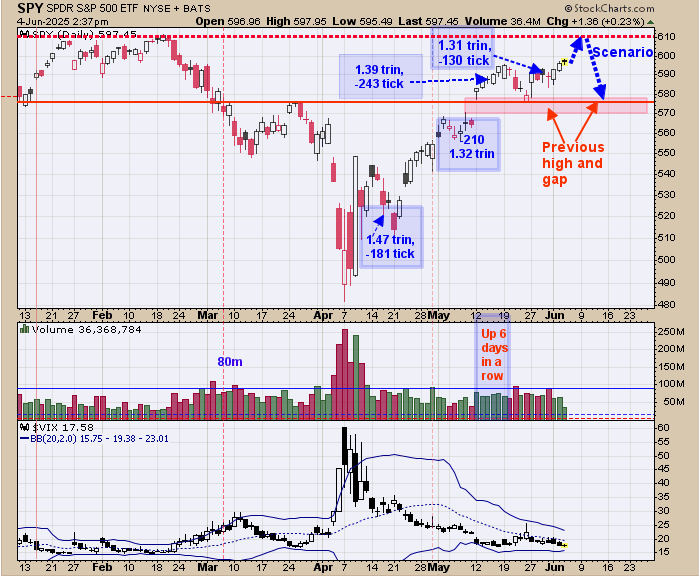Click the 'Up 6 days in a row' note
This screenshot has width=699, height=577.
coord(494,354)
